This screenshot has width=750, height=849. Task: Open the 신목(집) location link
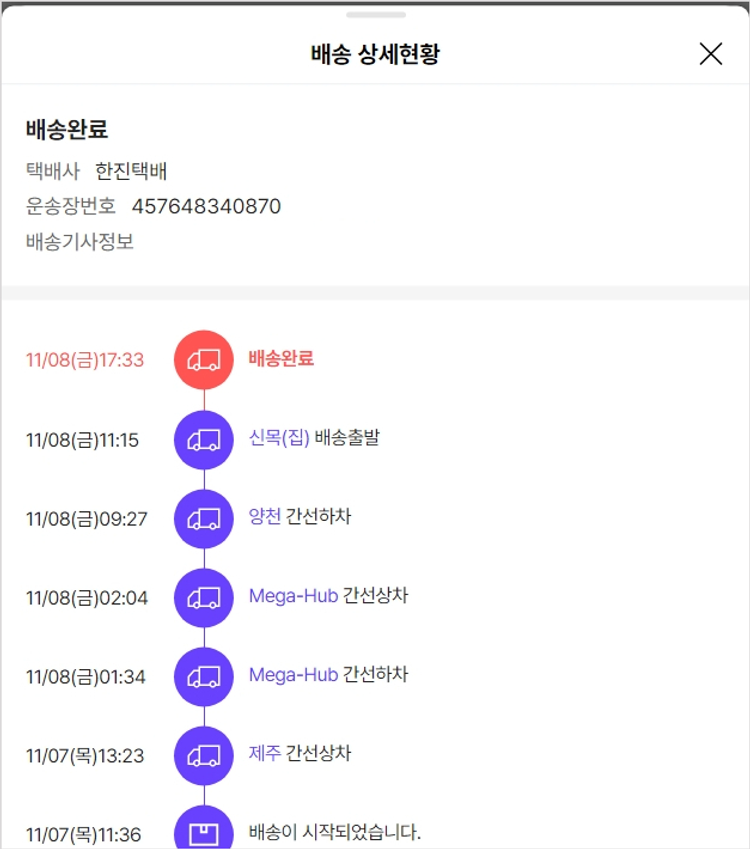pos(279,437)
